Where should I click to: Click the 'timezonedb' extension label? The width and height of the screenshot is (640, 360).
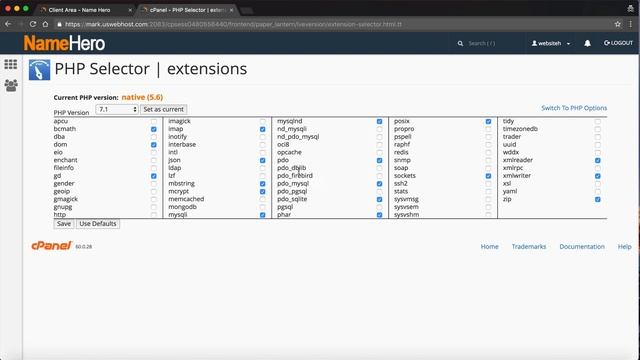tap(520, 129)
